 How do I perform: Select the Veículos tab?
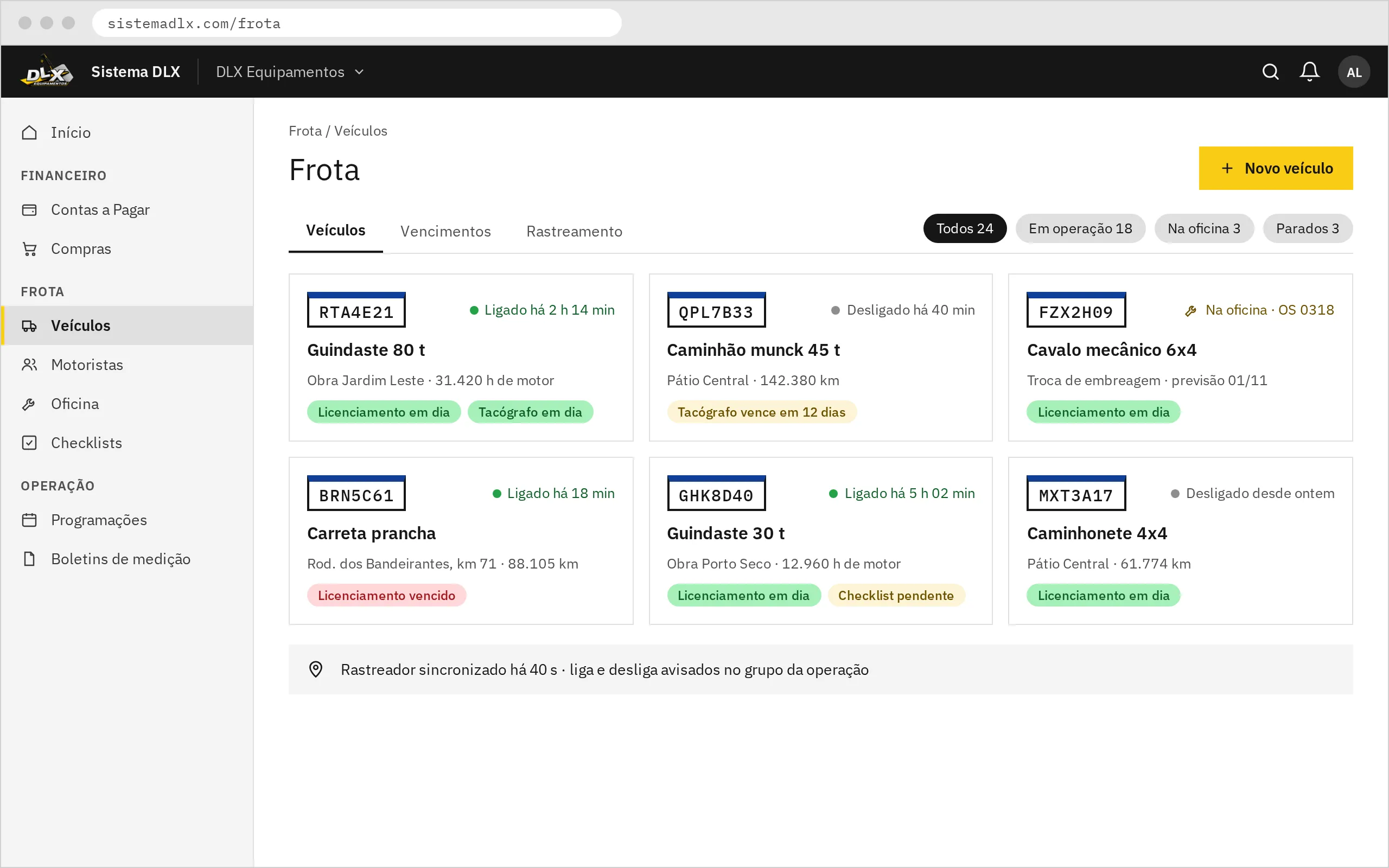click(335, 231)
